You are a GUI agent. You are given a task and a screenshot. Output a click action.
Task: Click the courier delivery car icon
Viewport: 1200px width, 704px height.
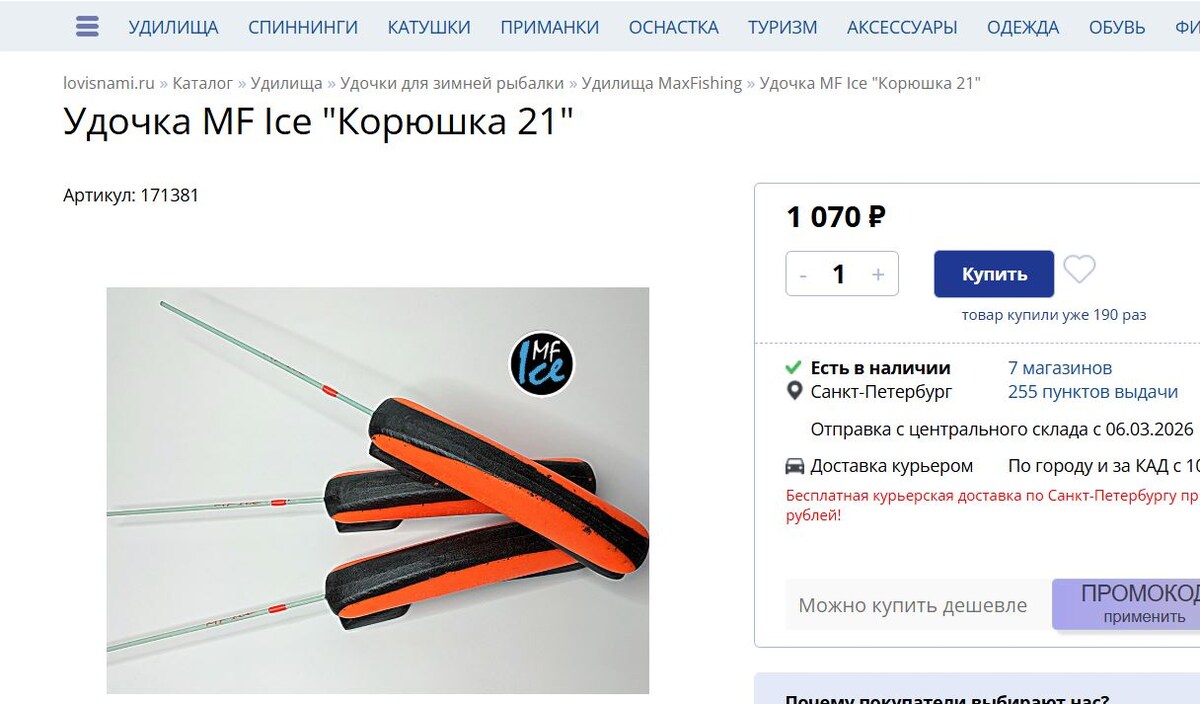795,466
